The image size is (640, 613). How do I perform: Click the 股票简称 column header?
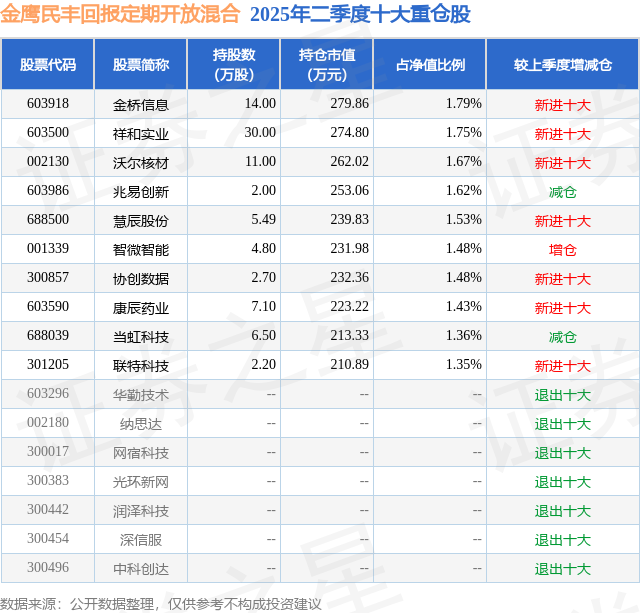(x=141, y=64)
